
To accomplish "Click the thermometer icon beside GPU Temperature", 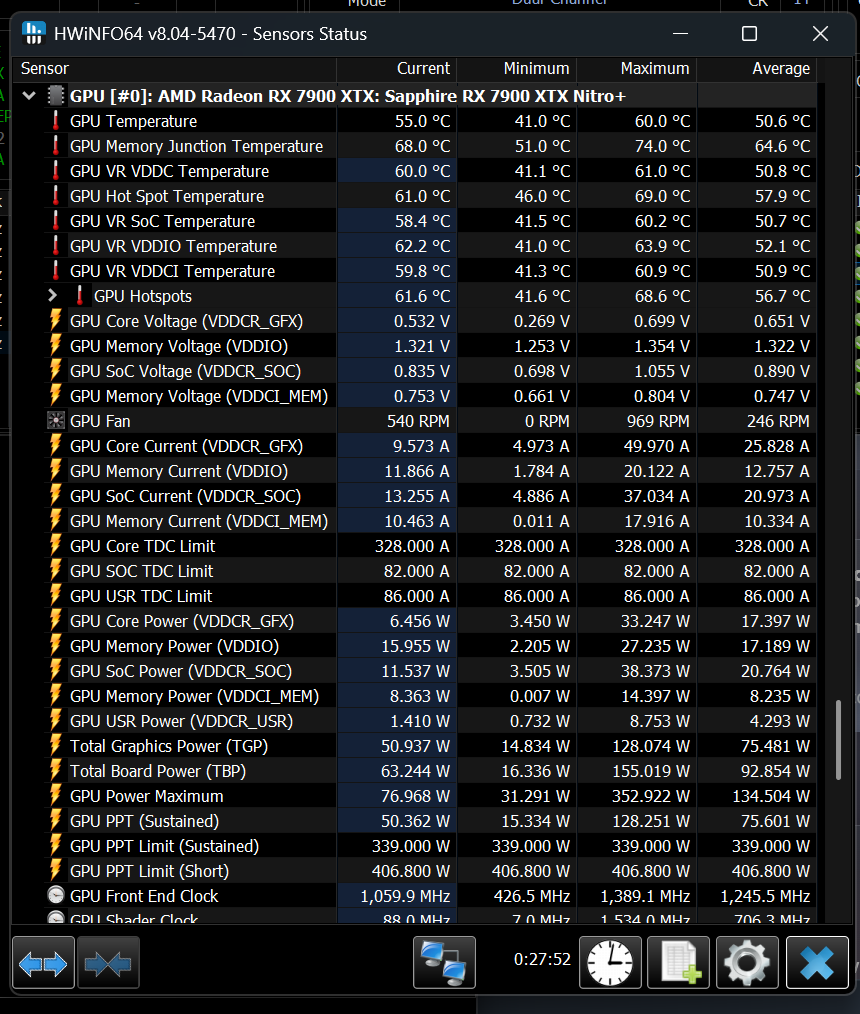I will [x=56, y=121].
